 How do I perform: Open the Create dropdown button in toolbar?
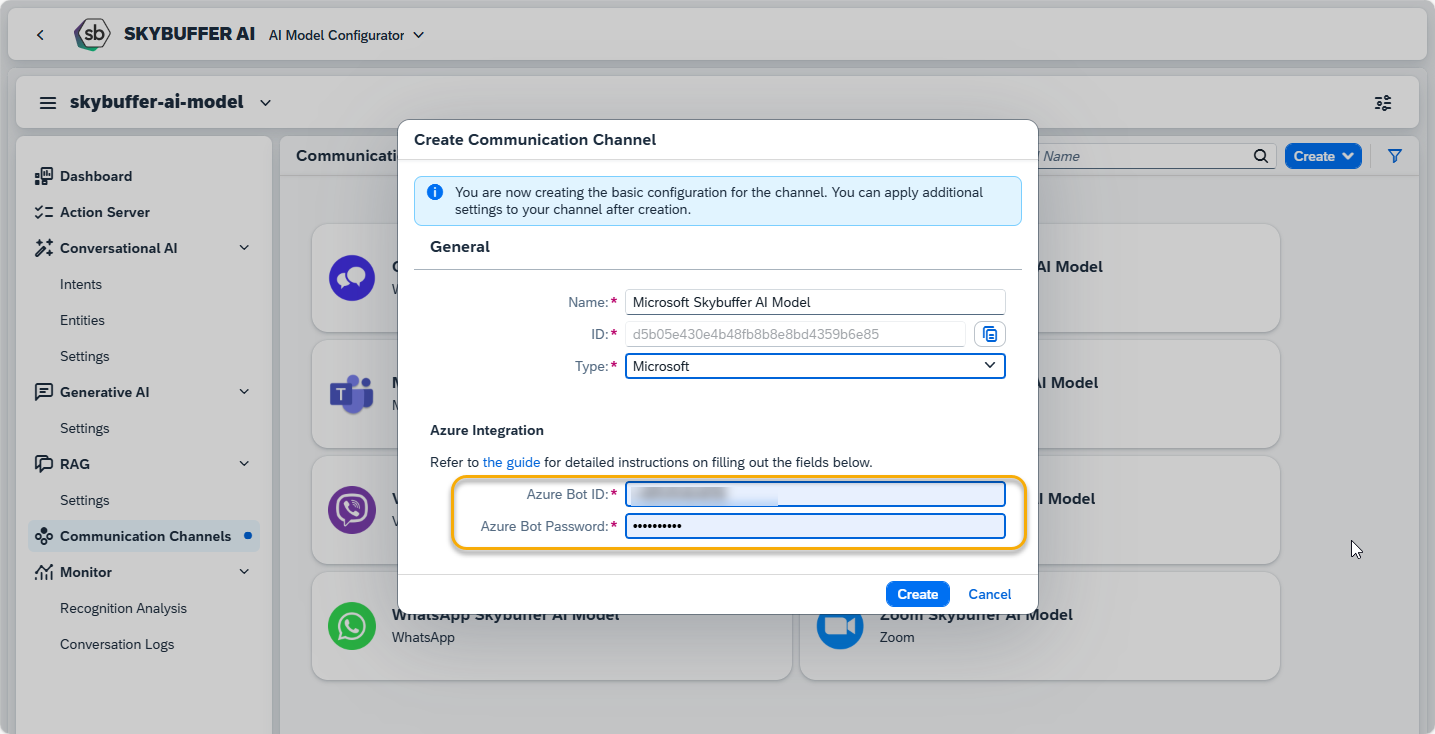pyautogui.click(x=1323, y=156)
